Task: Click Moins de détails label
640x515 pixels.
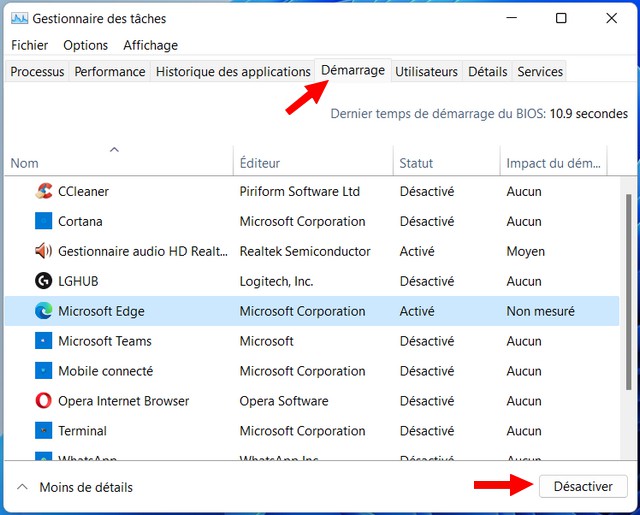Action: coord(86,487)
